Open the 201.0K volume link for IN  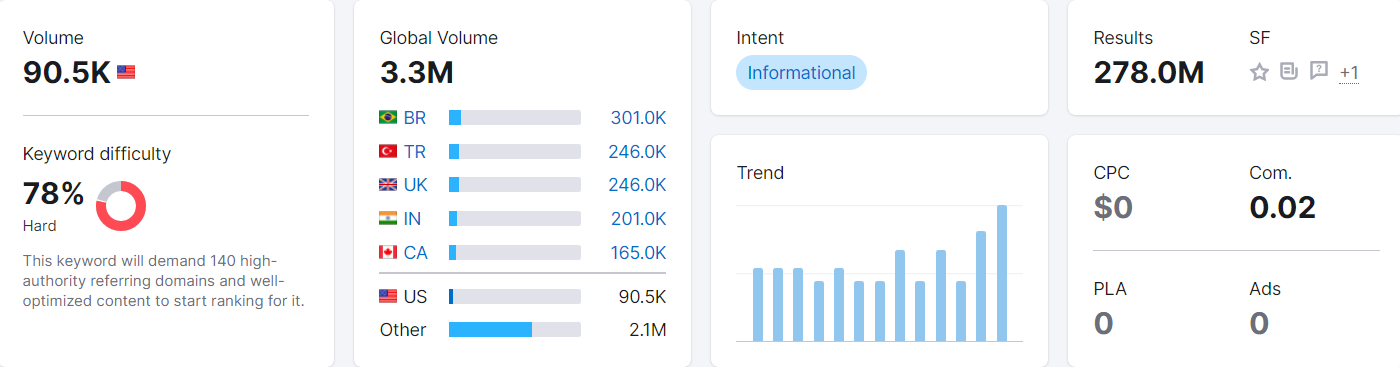(x=638, y=218)
